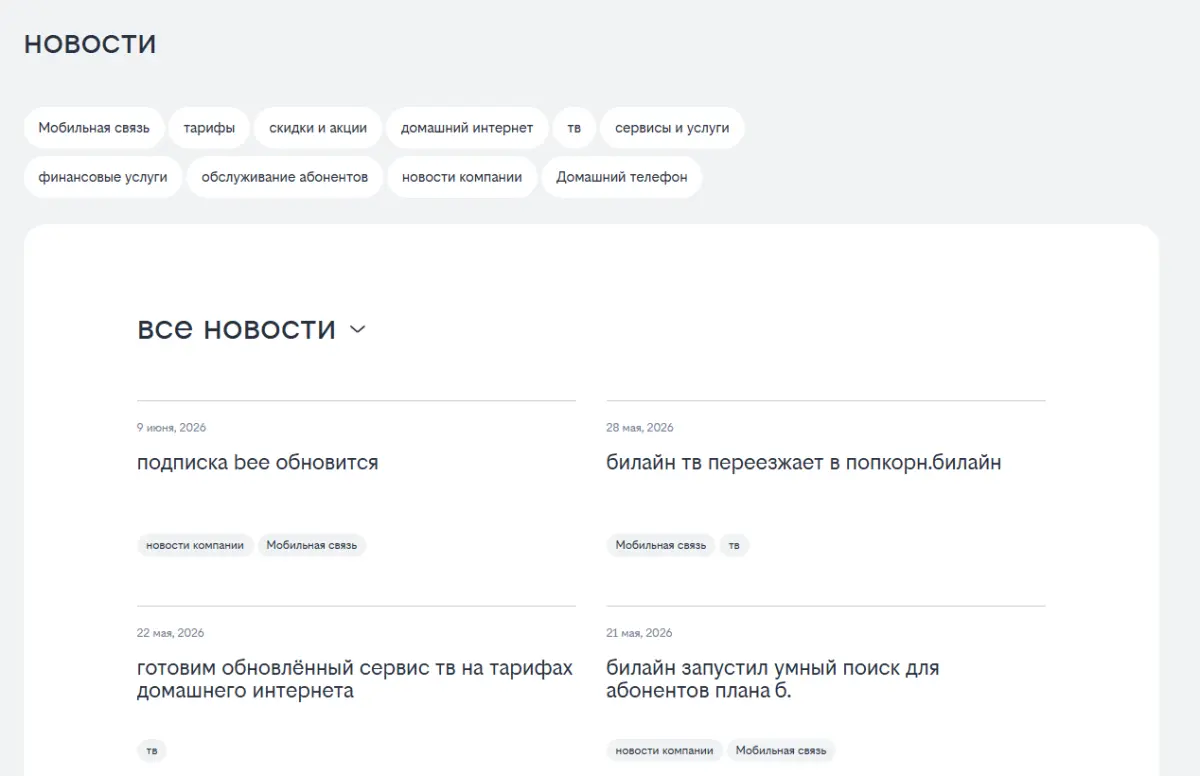The width and height of the screenshot is (1200, 776).
Task: Select the 'Домашний телефон' filter chip
Action: (622, 177)
